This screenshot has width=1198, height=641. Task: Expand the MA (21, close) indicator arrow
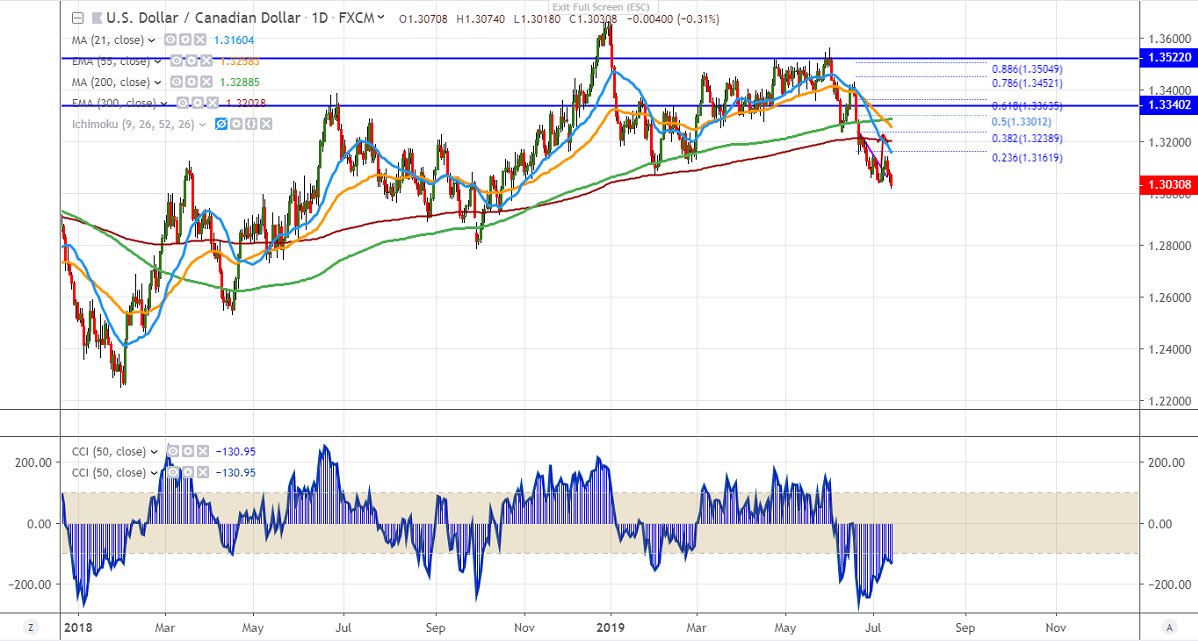pyautogui.click(x=151, y=40)
